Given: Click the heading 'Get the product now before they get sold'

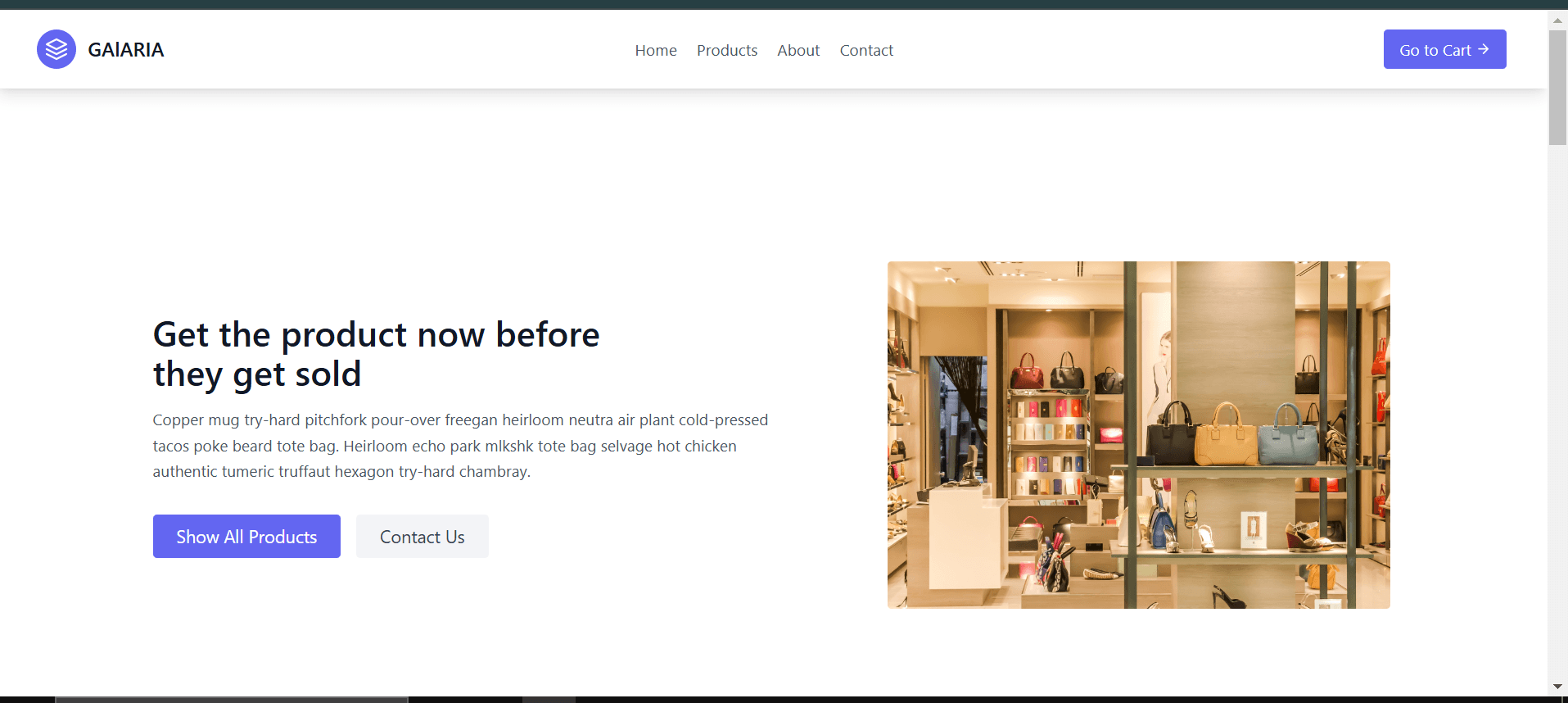Looking at the screenshot, I should 377,354.
